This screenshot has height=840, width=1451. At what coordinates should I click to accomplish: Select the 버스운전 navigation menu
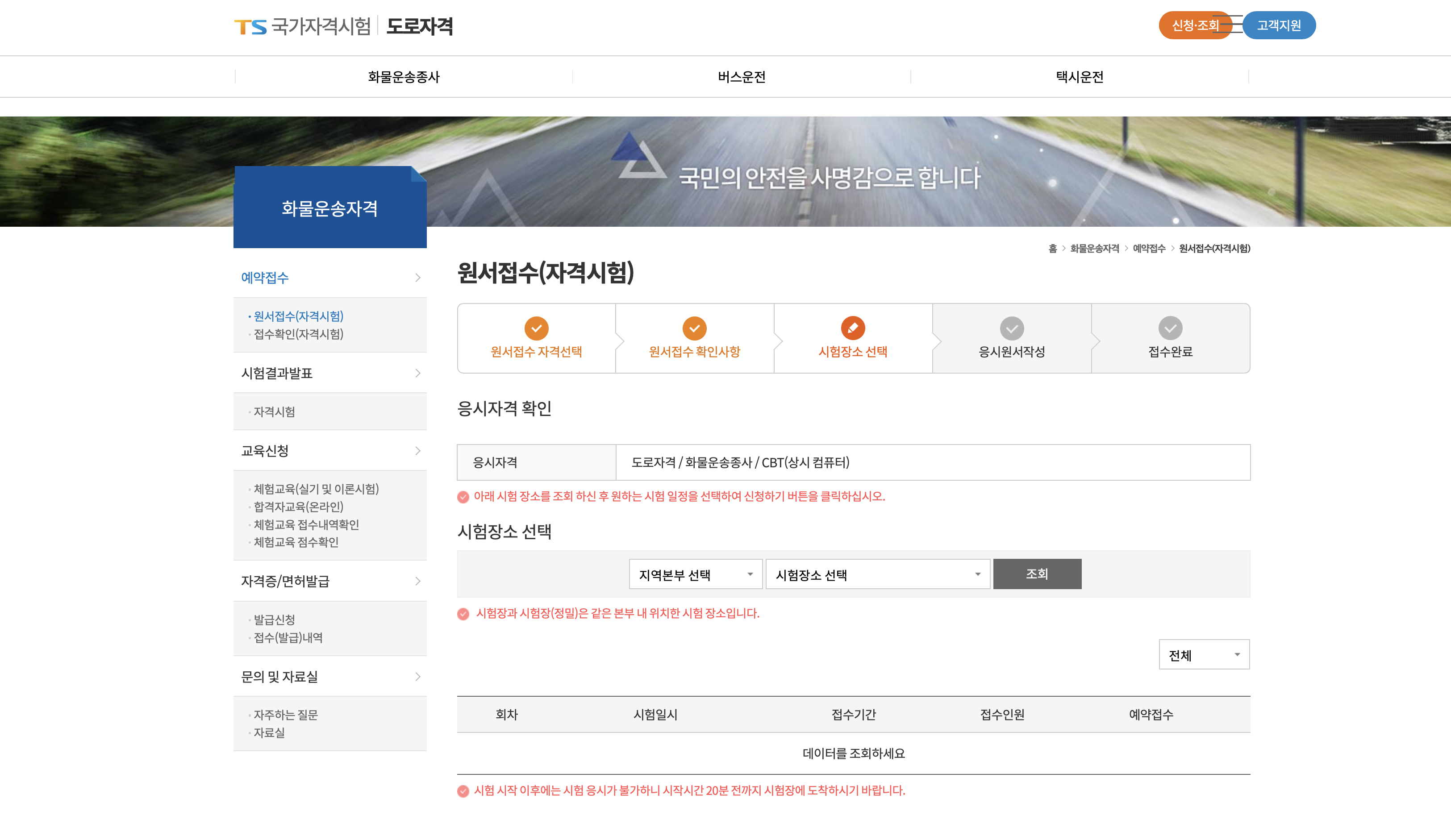[x=742, y=77]
